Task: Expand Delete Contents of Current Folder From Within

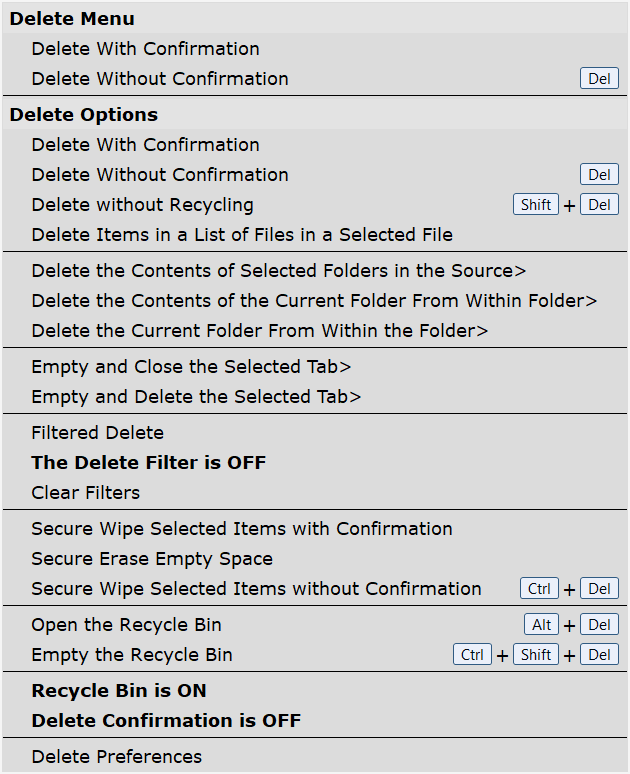Action: pyautogui.click(x=313, y=301)
